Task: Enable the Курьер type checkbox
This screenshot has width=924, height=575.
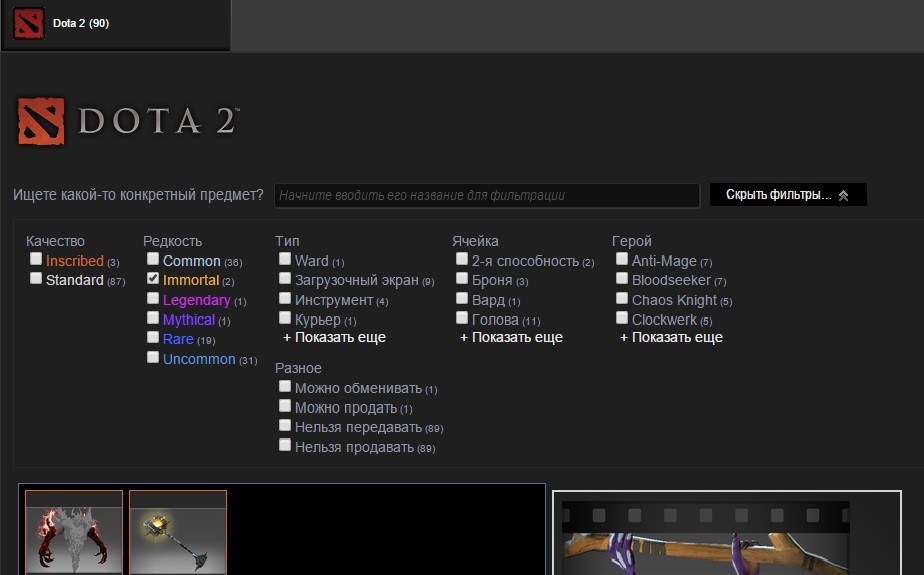Action: pos(285,318)
